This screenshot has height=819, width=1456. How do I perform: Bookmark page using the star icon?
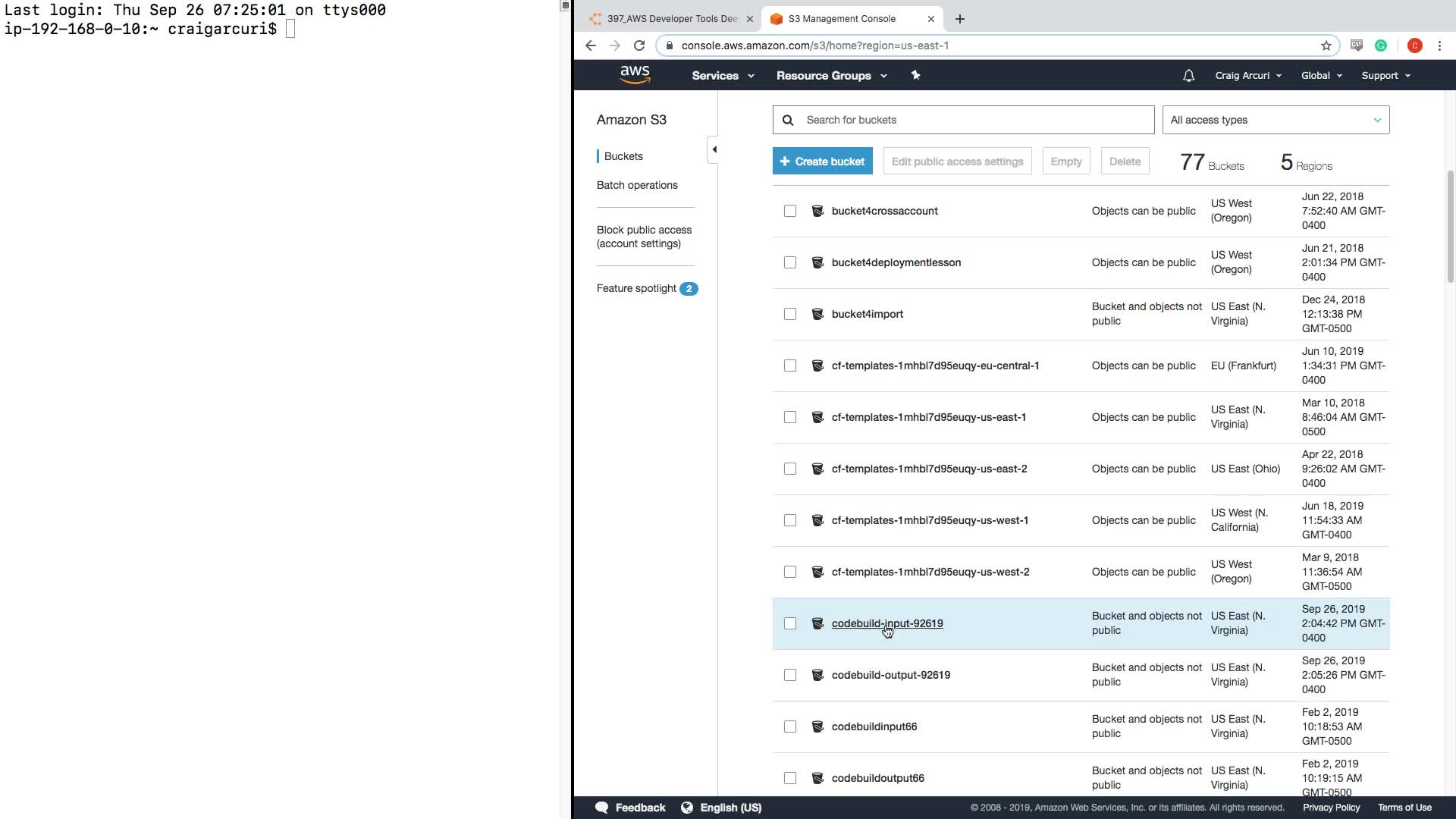click(1326, 45)
